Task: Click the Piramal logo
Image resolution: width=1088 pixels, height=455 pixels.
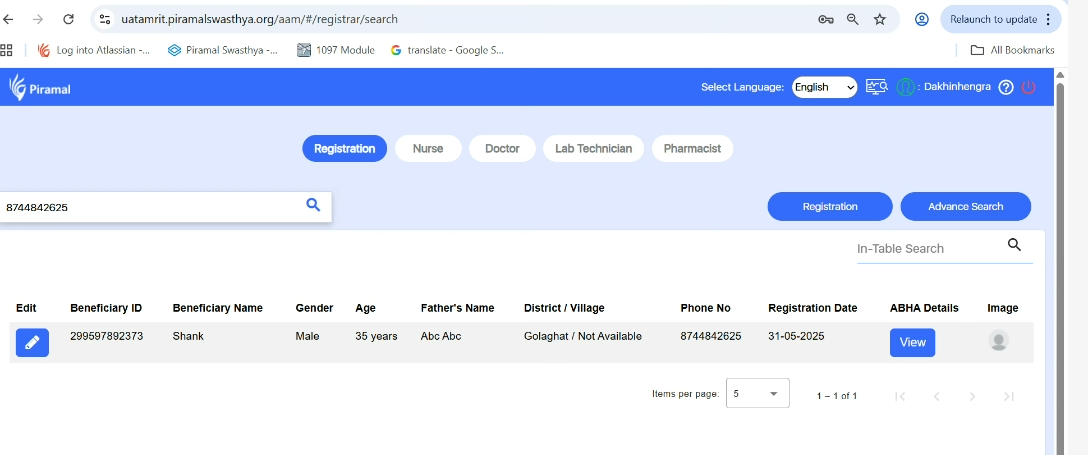Action: [x=40, y=88]
